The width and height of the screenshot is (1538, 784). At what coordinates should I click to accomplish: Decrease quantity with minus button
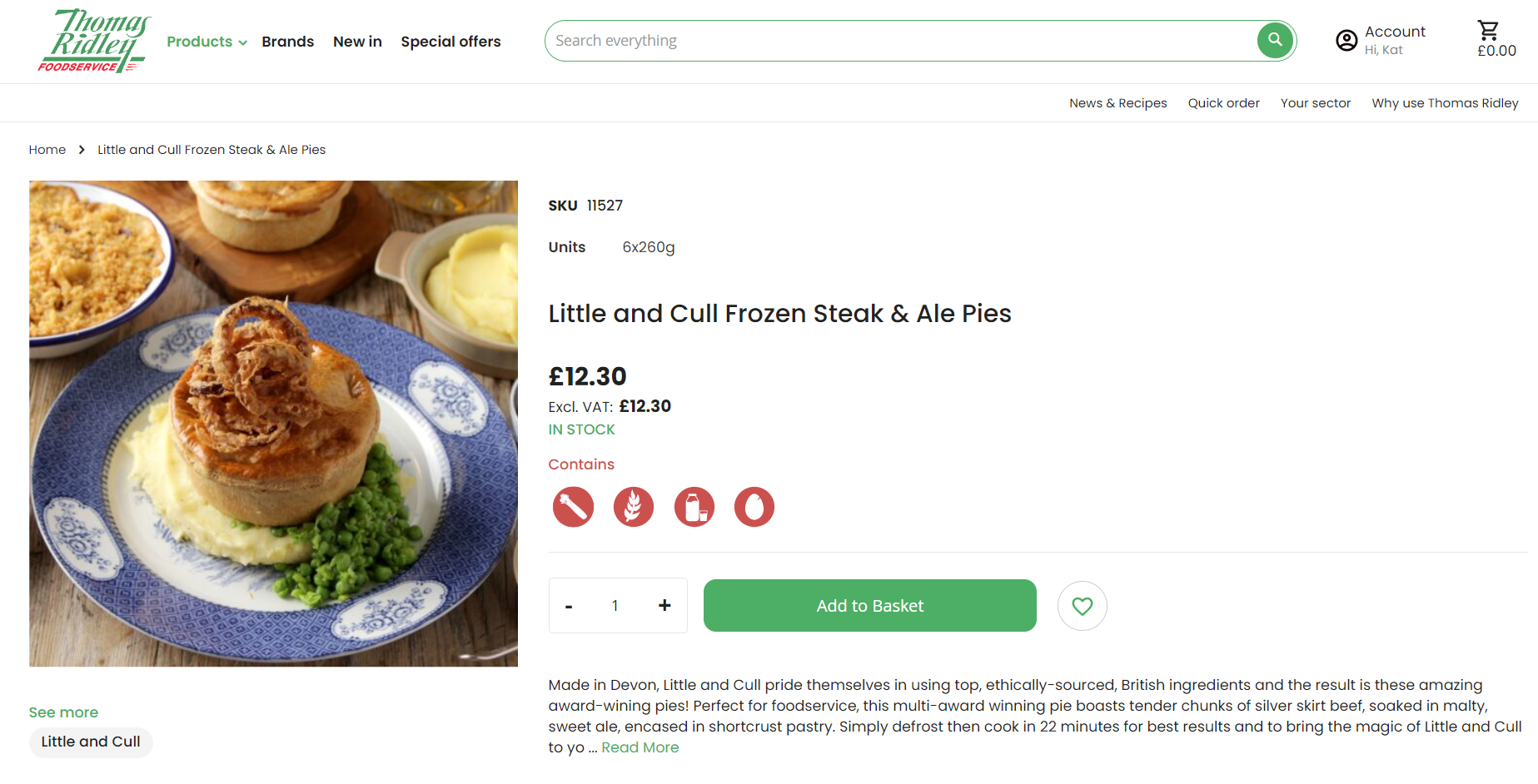coord(569,606)
